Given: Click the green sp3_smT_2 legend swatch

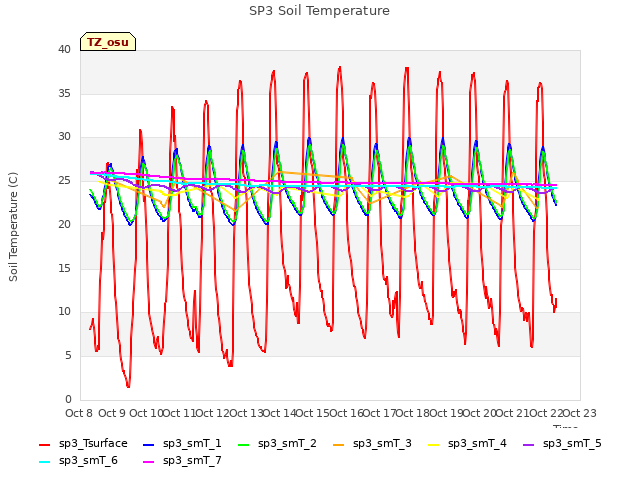Looking at the screenshot, I should (244, 444).
